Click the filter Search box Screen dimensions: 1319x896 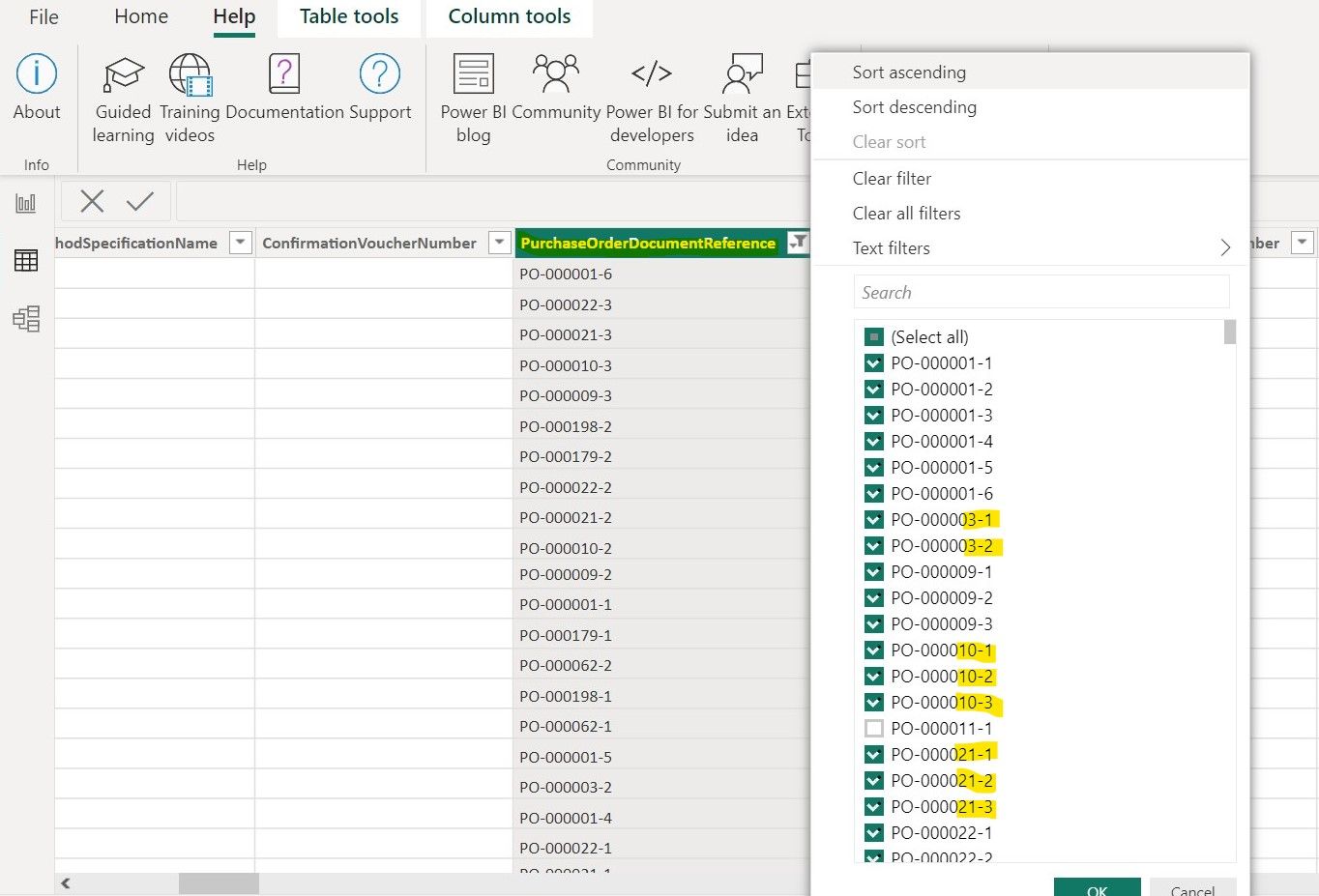click(1041, 292)
